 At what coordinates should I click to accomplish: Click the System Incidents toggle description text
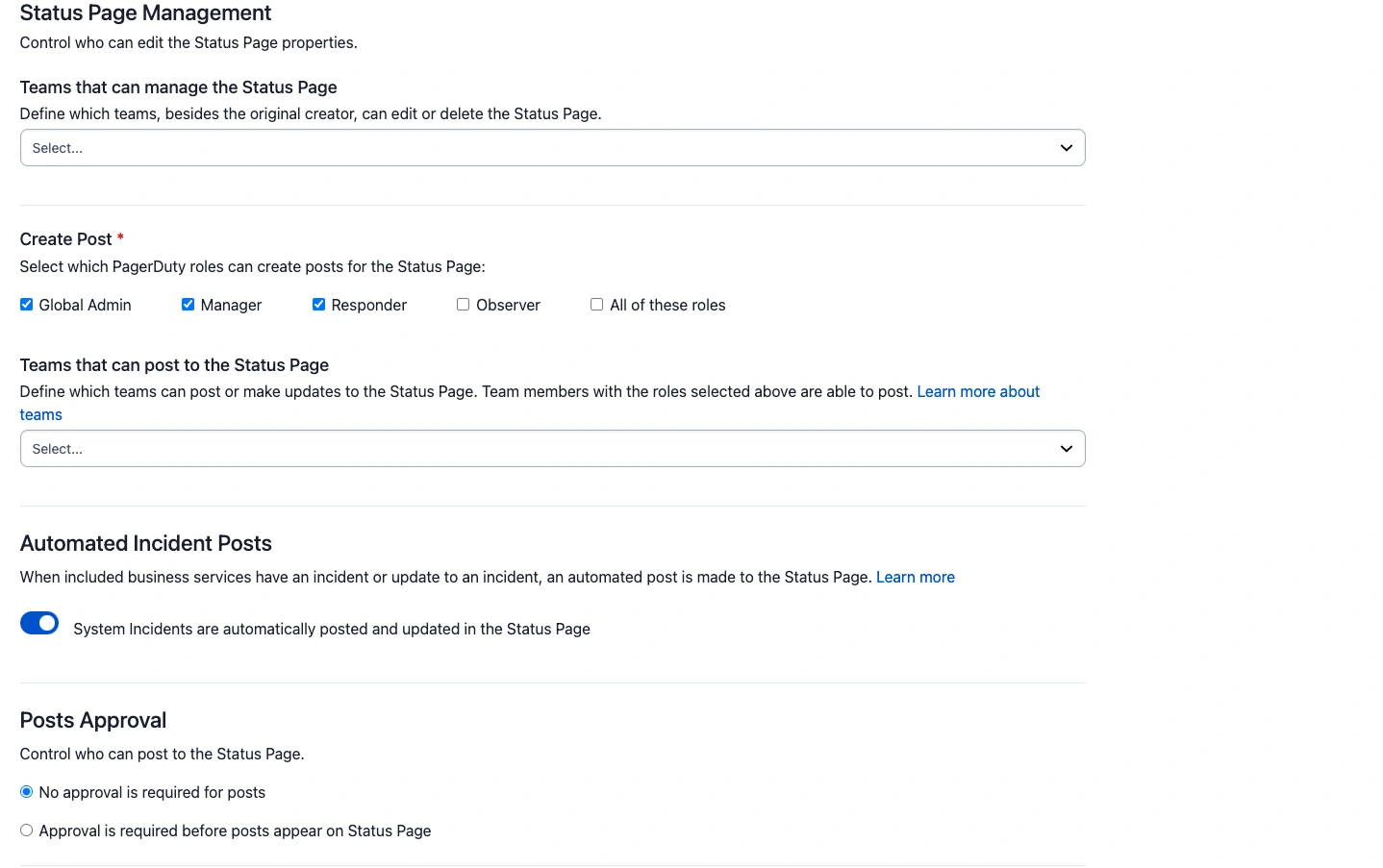pos(332,630)
